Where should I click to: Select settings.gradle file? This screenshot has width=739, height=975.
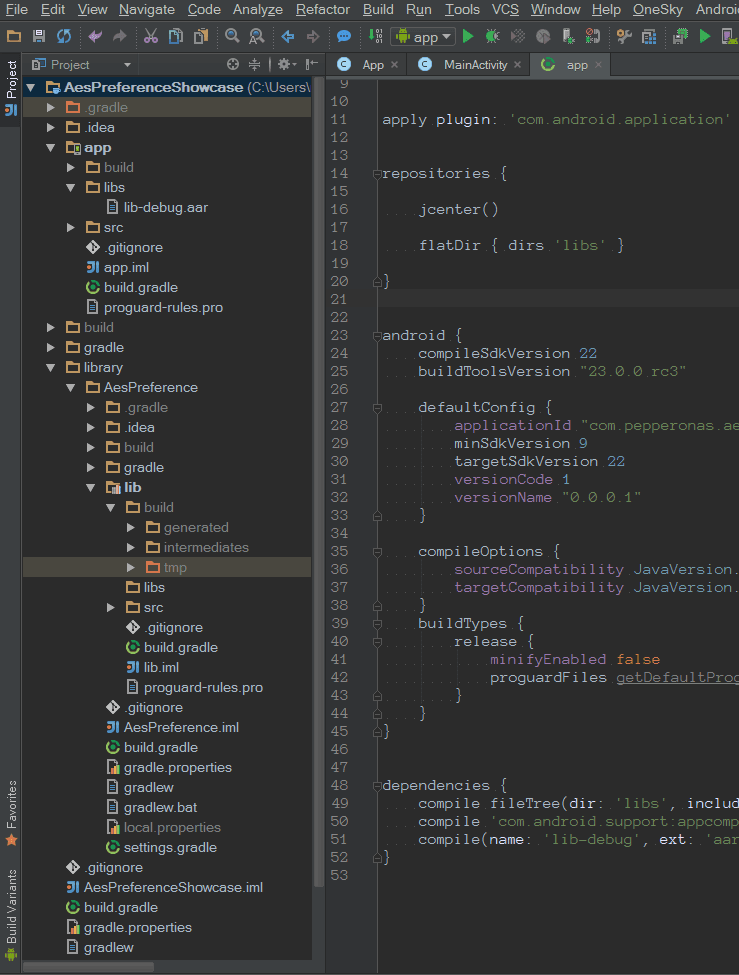170,848
